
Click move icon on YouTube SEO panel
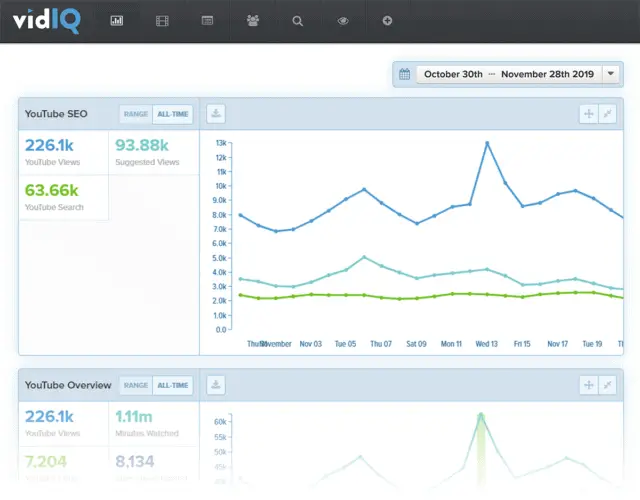[589, 114]
